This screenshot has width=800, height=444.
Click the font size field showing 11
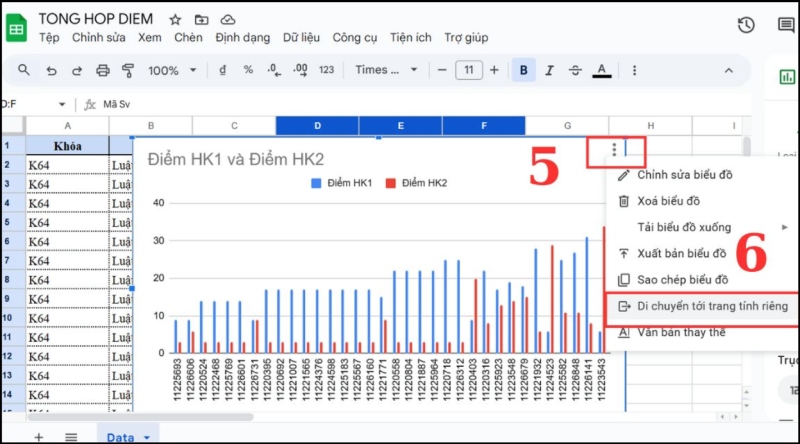468,70
